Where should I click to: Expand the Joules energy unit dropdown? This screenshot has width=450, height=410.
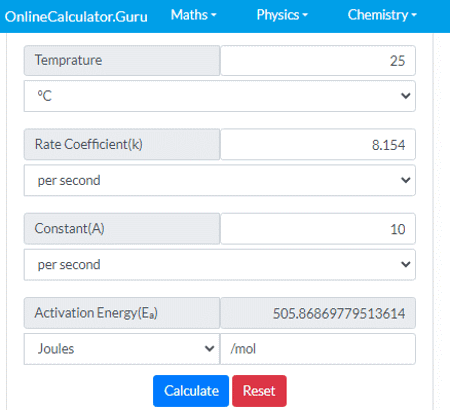122,349
